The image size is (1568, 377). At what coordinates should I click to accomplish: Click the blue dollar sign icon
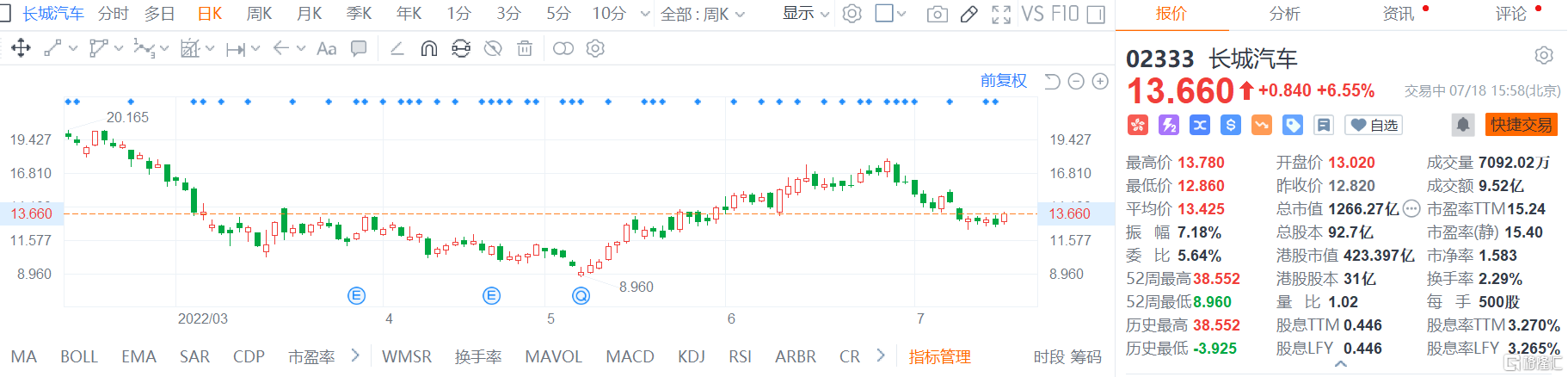pos(1231,126)
